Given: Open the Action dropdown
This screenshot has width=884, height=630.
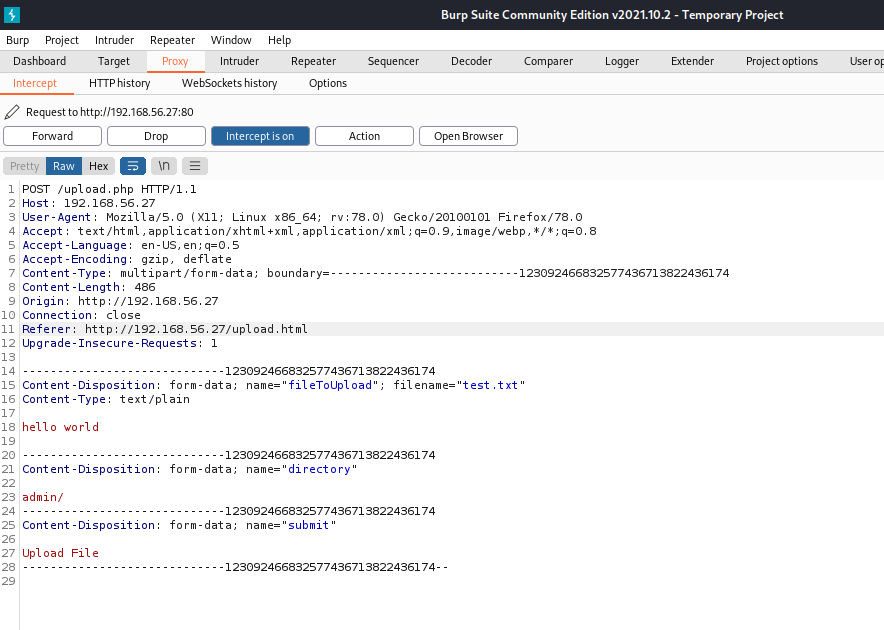Looking at the screenshot, I should pos(364,136).
